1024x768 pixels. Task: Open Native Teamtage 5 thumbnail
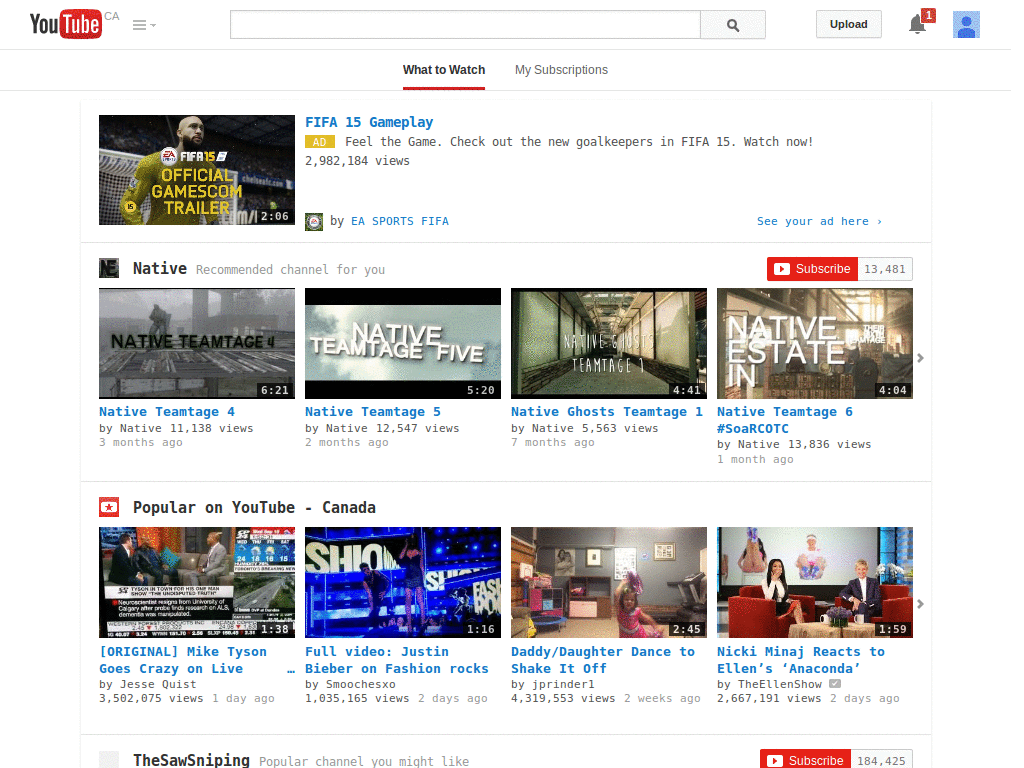[403, 344]
